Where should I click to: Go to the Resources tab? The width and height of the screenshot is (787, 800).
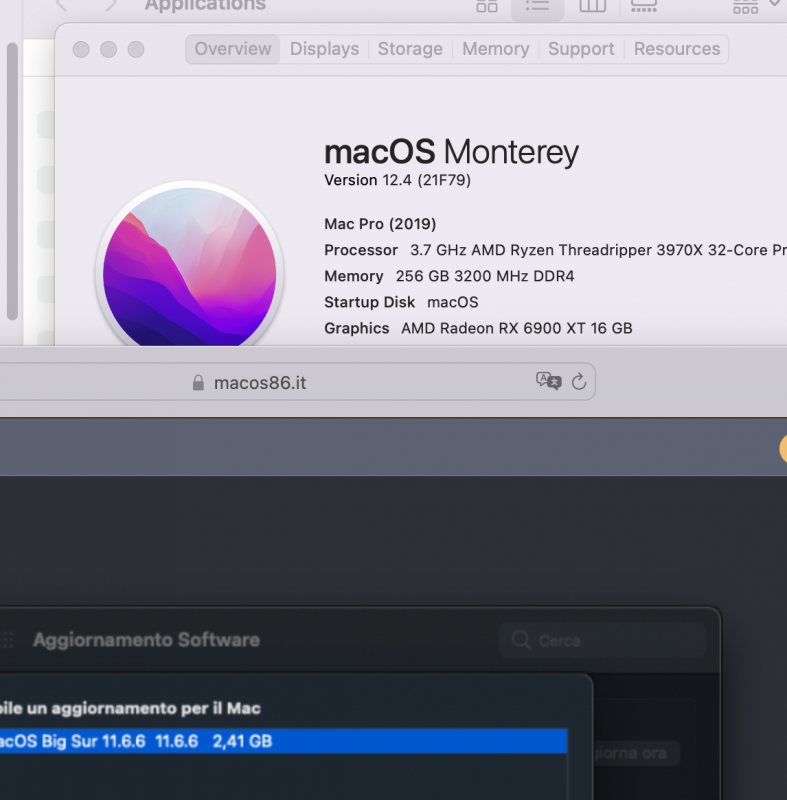coord(677,49)
